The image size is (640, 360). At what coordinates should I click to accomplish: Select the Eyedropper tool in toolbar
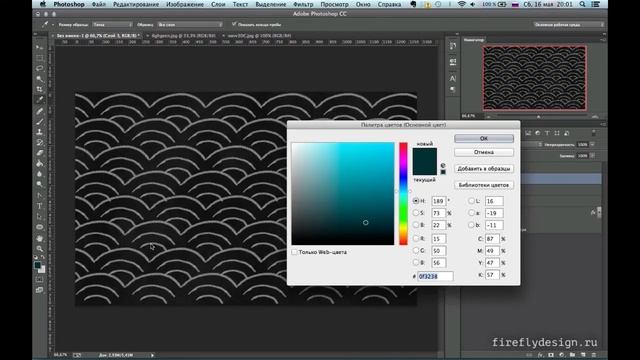point(40,100)
